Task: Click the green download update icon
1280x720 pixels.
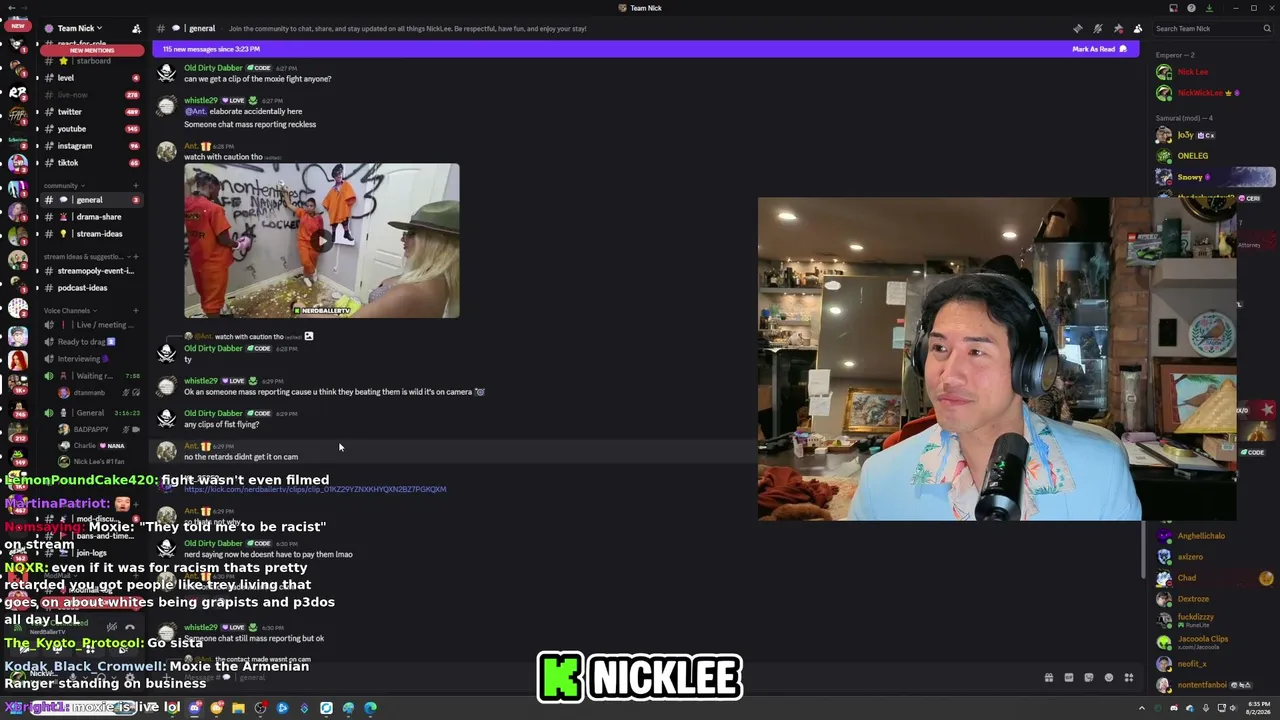Action: (1209, 8)
